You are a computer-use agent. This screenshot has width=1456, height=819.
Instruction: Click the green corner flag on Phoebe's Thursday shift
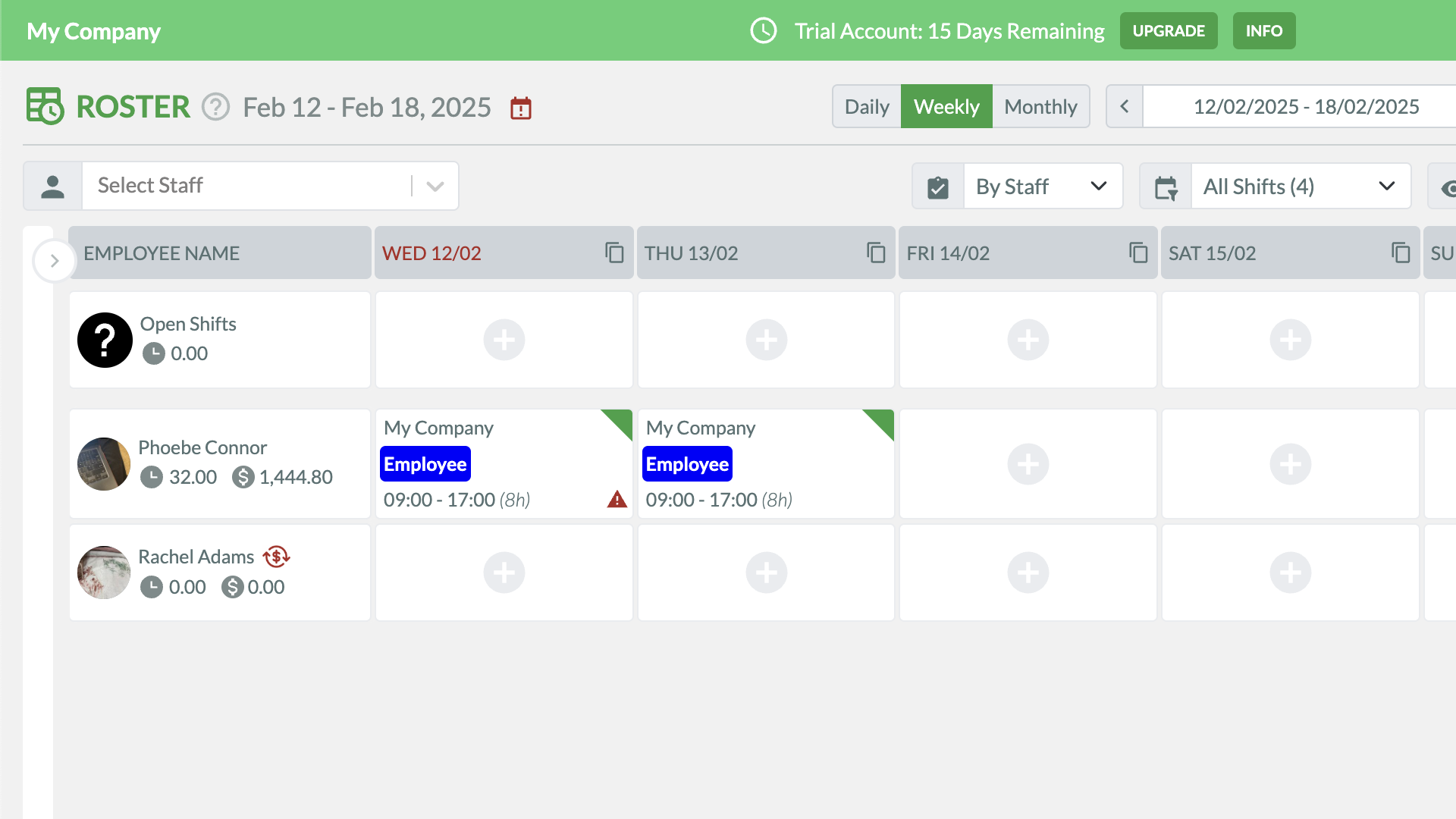pos(882,421)
